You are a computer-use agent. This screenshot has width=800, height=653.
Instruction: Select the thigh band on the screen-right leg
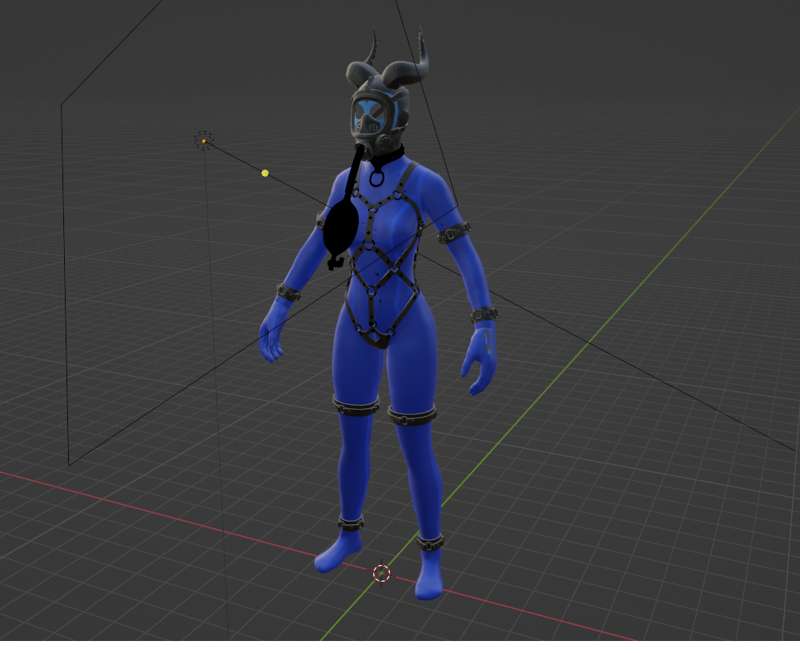(x=413, y=416)
